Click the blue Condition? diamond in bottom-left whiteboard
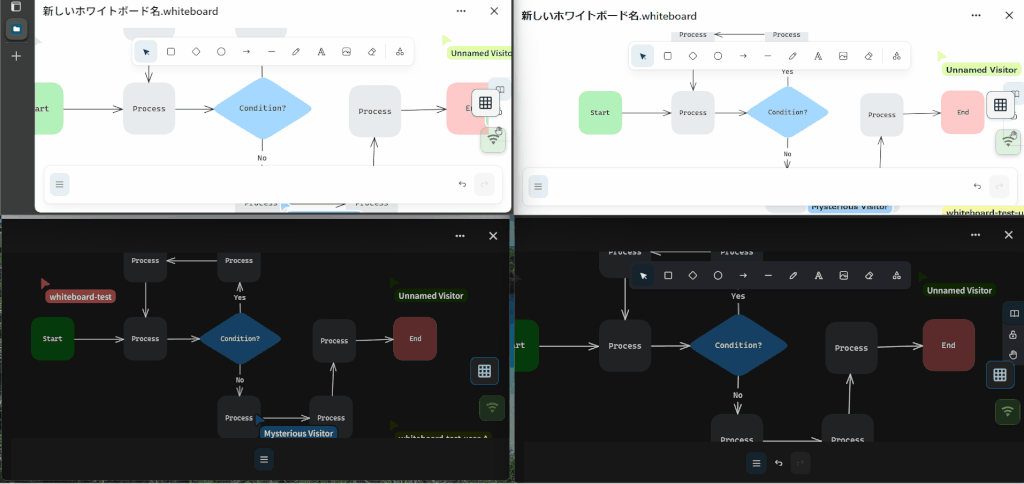Screen dimensions: 1024x484 pos(240,339)
